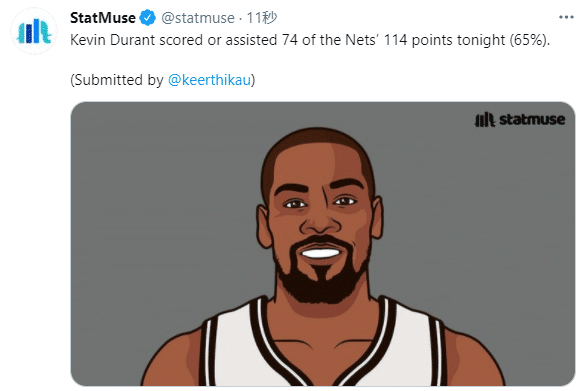
Task: Click the statmuse wordmark in image corner
Action: pos(532,120)
